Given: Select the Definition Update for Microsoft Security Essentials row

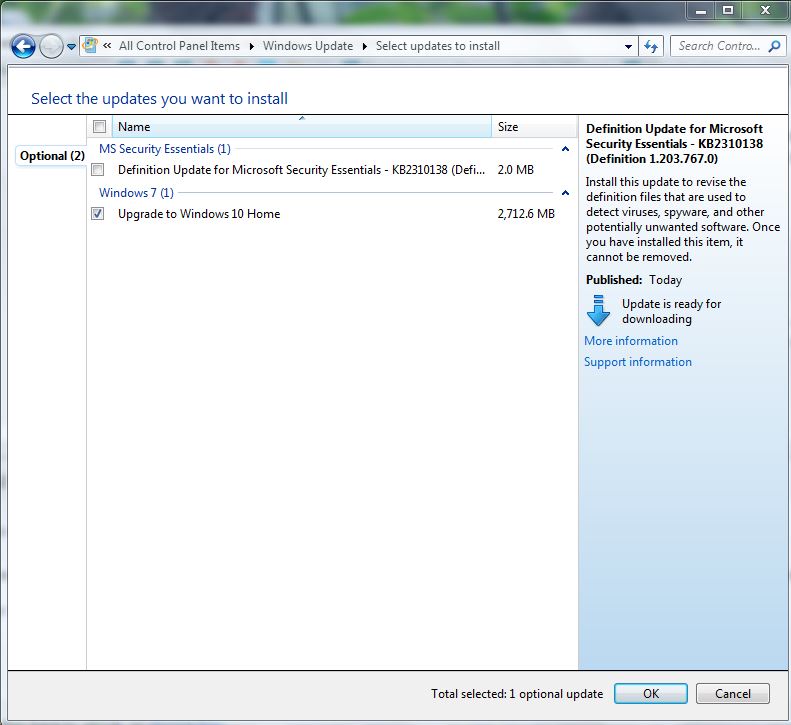Looking at the screenshot, I should tap(325, 170).
